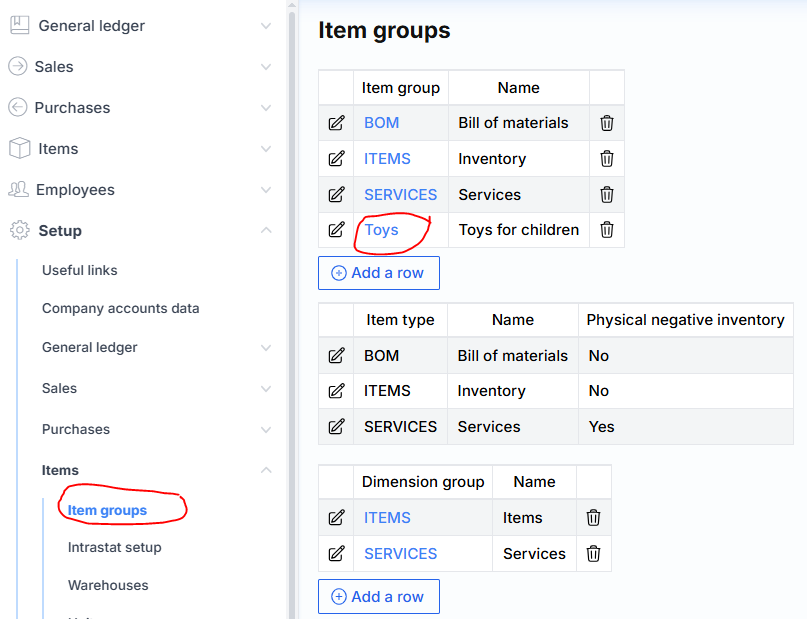
Task: Click the sidebar vertical scrollbar
Action: pos(292,300)
